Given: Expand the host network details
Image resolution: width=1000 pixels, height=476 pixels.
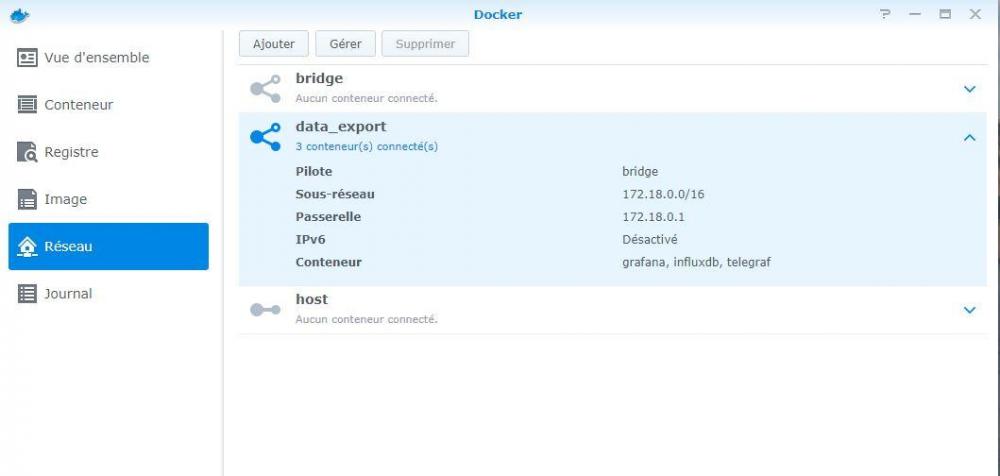Looking at the screenshot, I should pyautogui.click(x=969, y=310).
